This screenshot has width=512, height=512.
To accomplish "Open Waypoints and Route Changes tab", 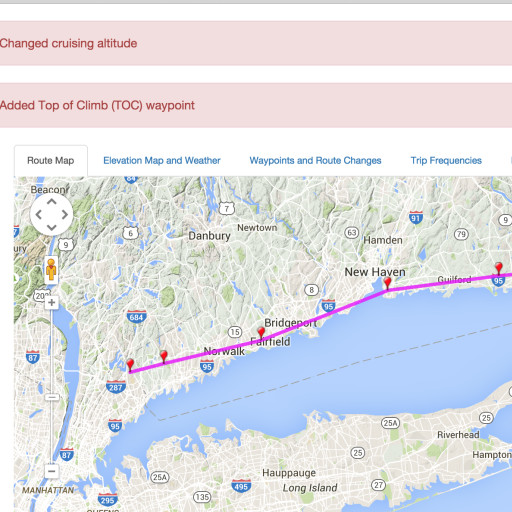I will (x=315, y=161).
